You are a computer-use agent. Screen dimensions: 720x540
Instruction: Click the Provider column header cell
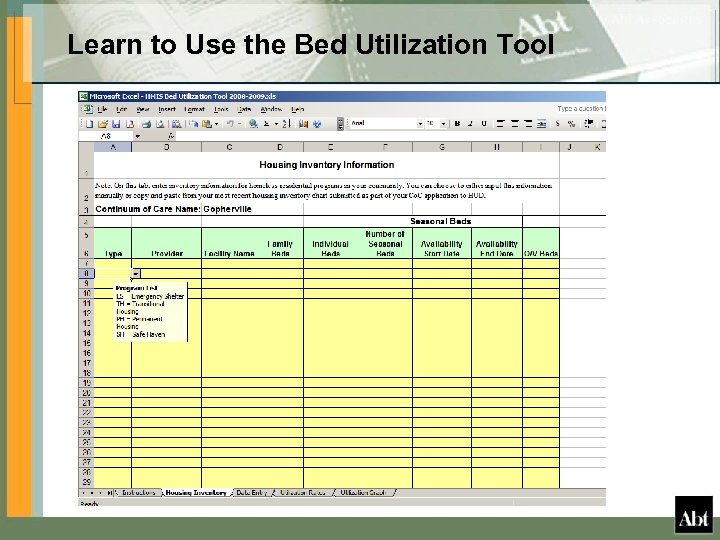click(x=166, y=243)
